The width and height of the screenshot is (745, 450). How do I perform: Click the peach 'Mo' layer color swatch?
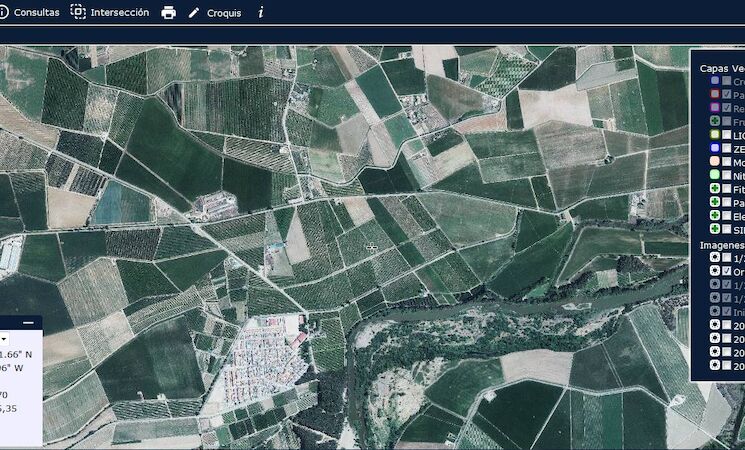pyautogui.click(x=714, y=161)
